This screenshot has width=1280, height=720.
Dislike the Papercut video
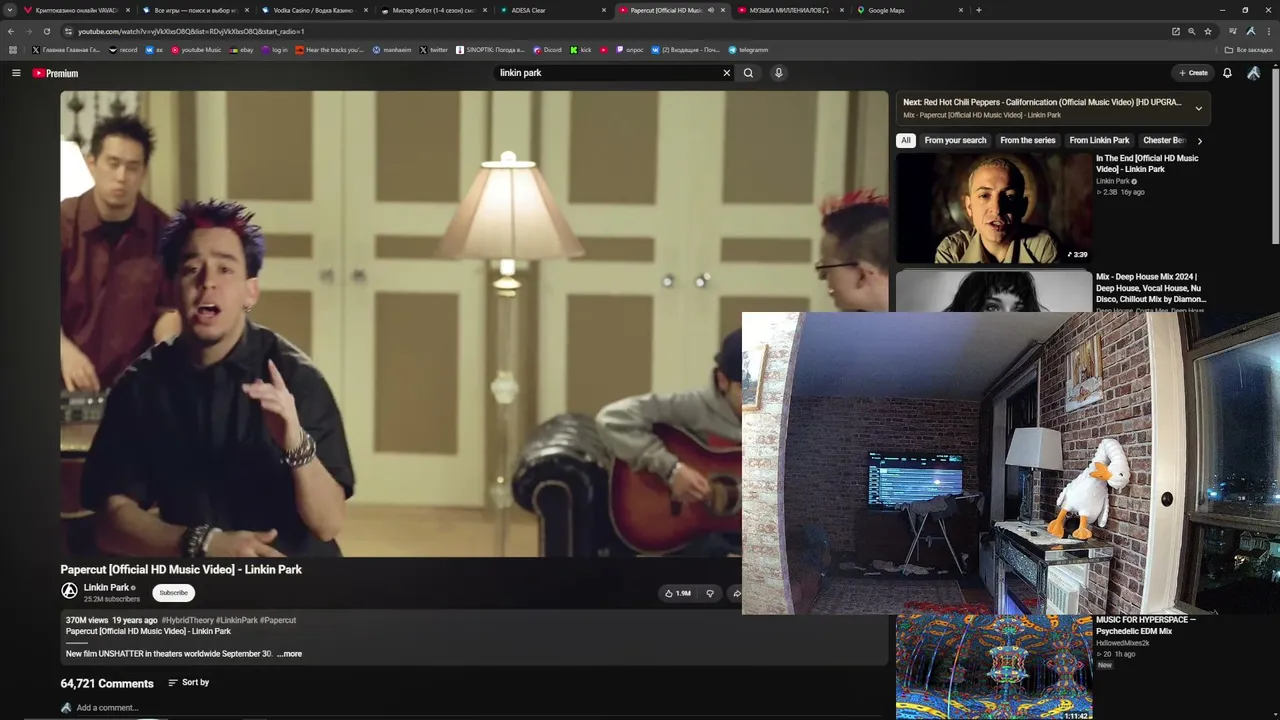coord(710,593)
